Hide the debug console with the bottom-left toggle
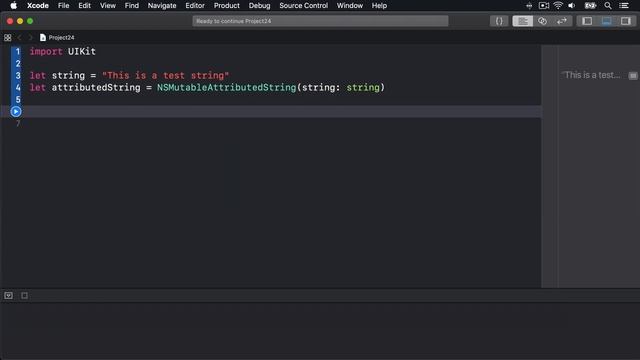The width and height of the screenshot is (640, 360). pos(9,296)
